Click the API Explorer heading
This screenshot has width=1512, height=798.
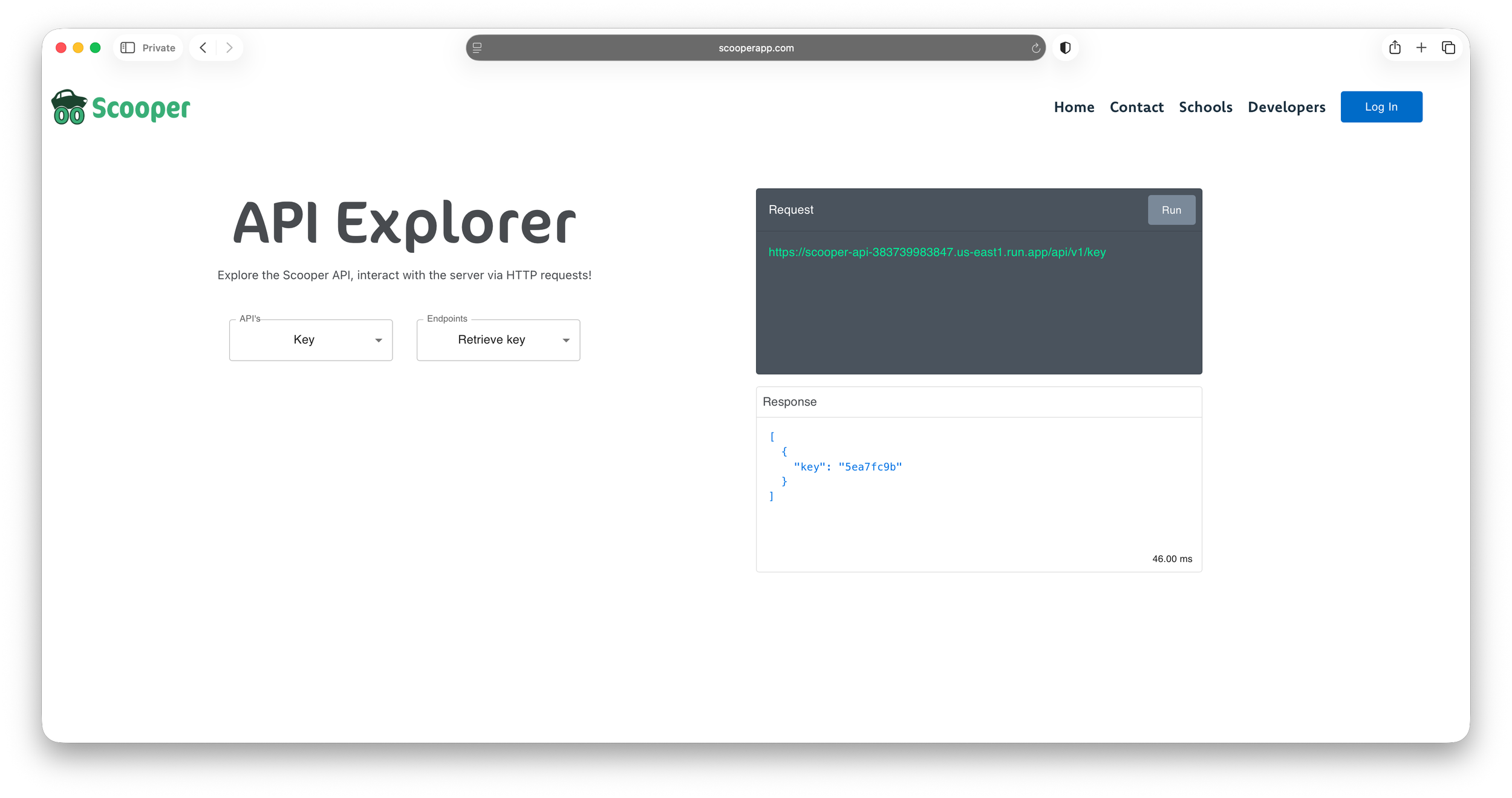point(405,224)
